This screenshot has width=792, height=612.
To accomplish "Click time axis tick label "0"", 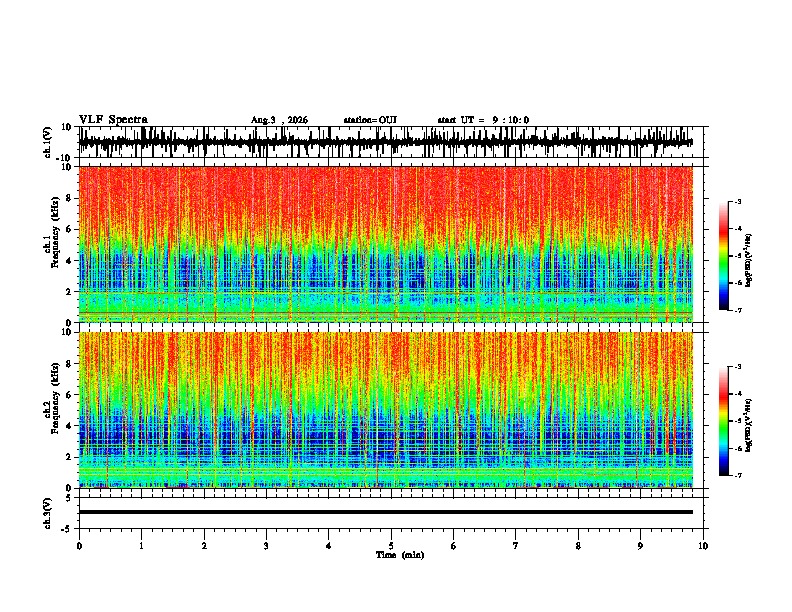I will coord(79,546).
